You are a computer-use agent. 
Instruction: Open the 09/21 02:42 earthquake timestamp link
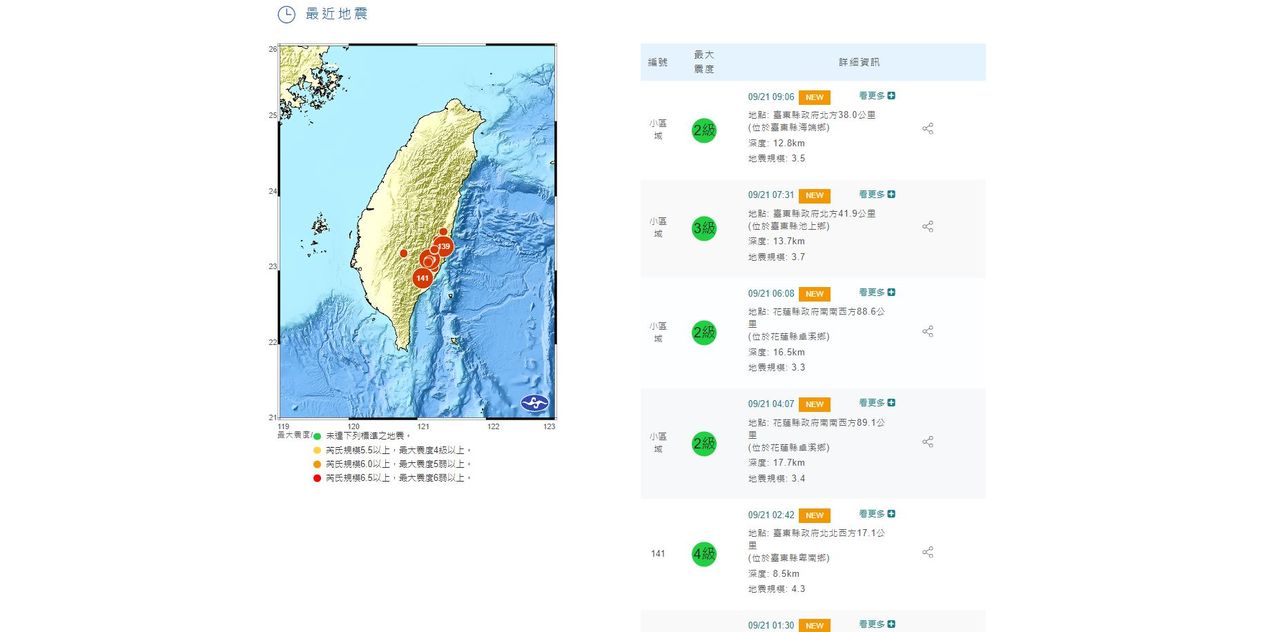pos(771,515)
